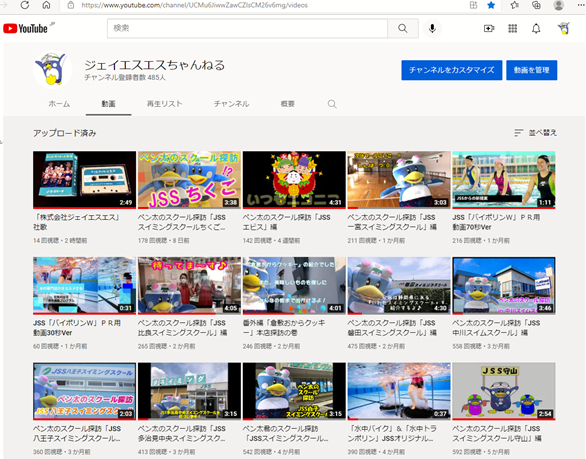Image resolution: width=586 pixels, height=459 pixels.
Task: Open the browser collections icon
Action: (x=536, y=5)
